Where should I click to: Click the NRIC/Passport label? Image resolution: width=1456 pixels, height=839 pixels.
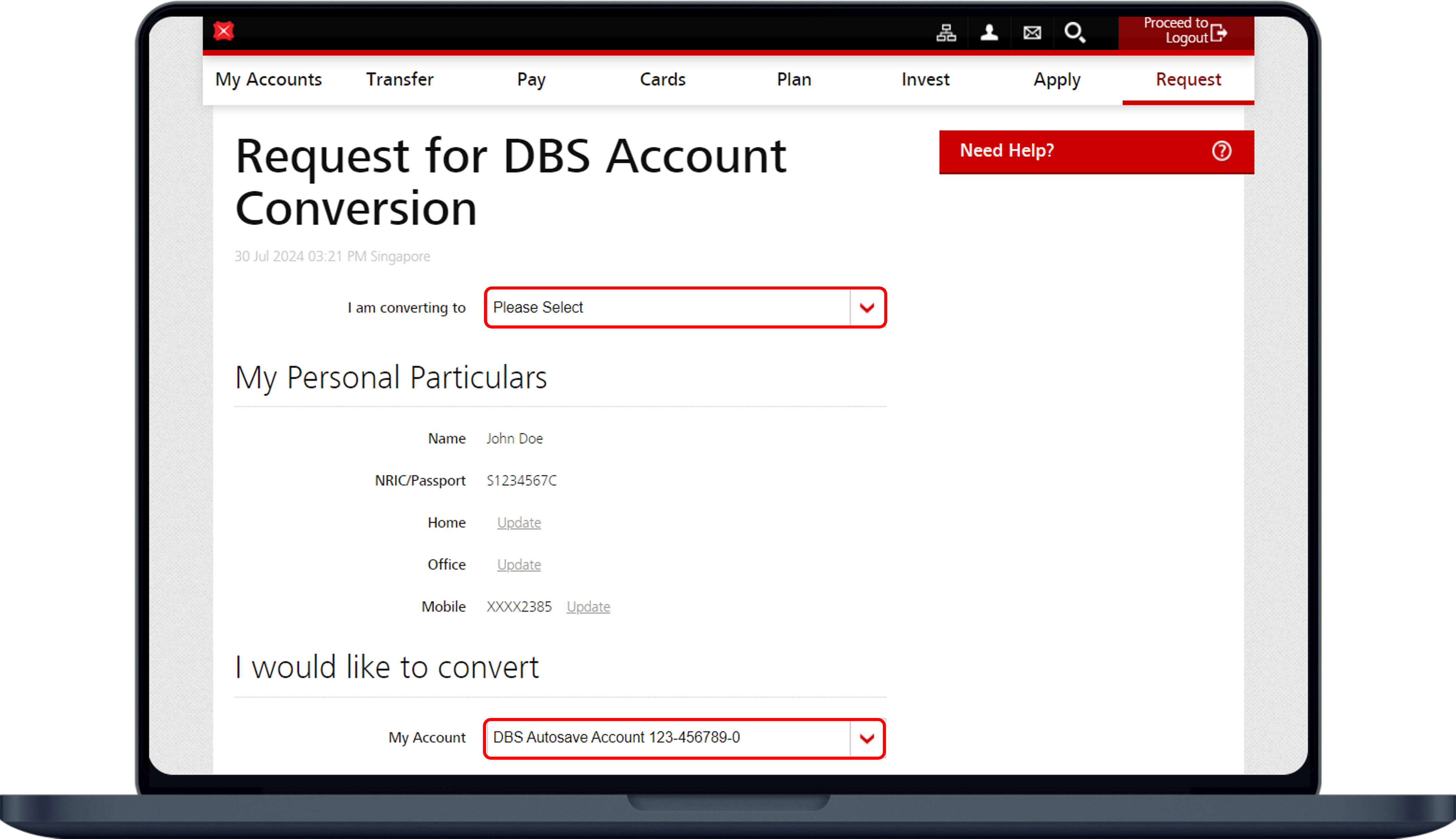pyautogui.click(x=420, y=481)
